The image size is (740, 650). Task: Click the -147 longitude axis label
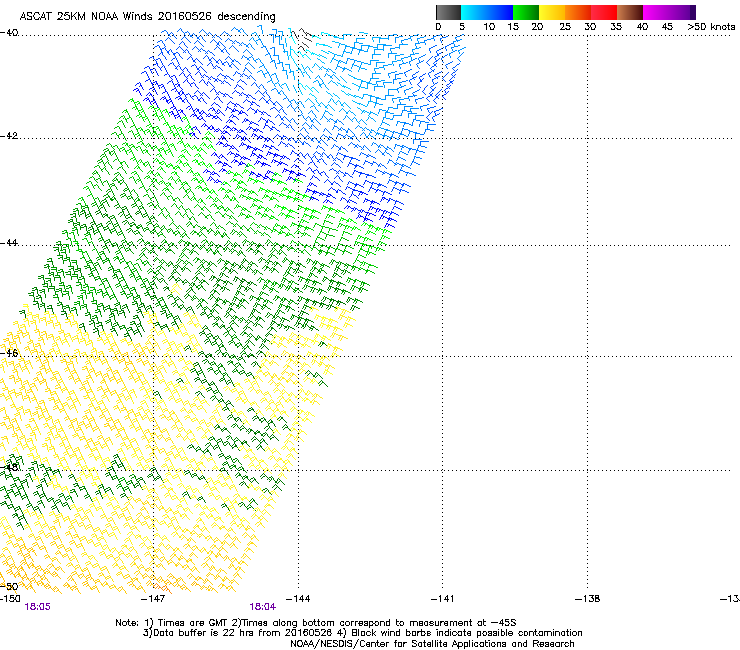click(x=153, y=599)
